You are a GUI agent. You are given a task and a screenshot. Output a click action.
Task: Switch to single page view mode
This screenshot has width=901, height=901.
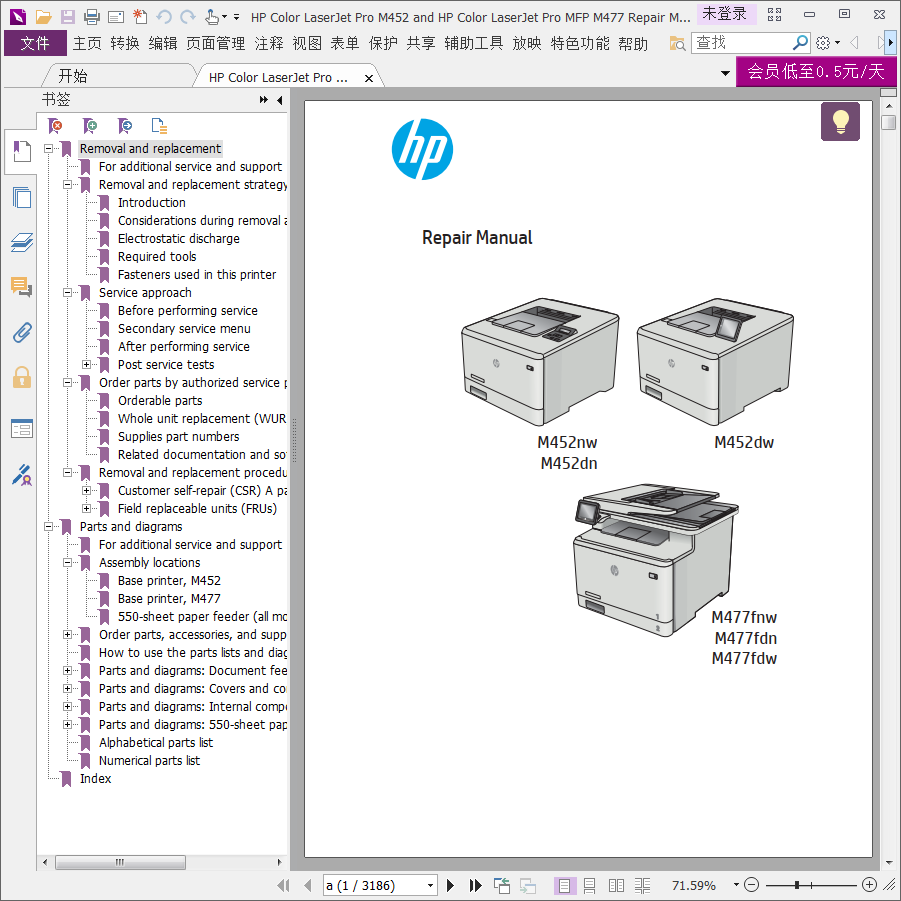click(564, 885)
